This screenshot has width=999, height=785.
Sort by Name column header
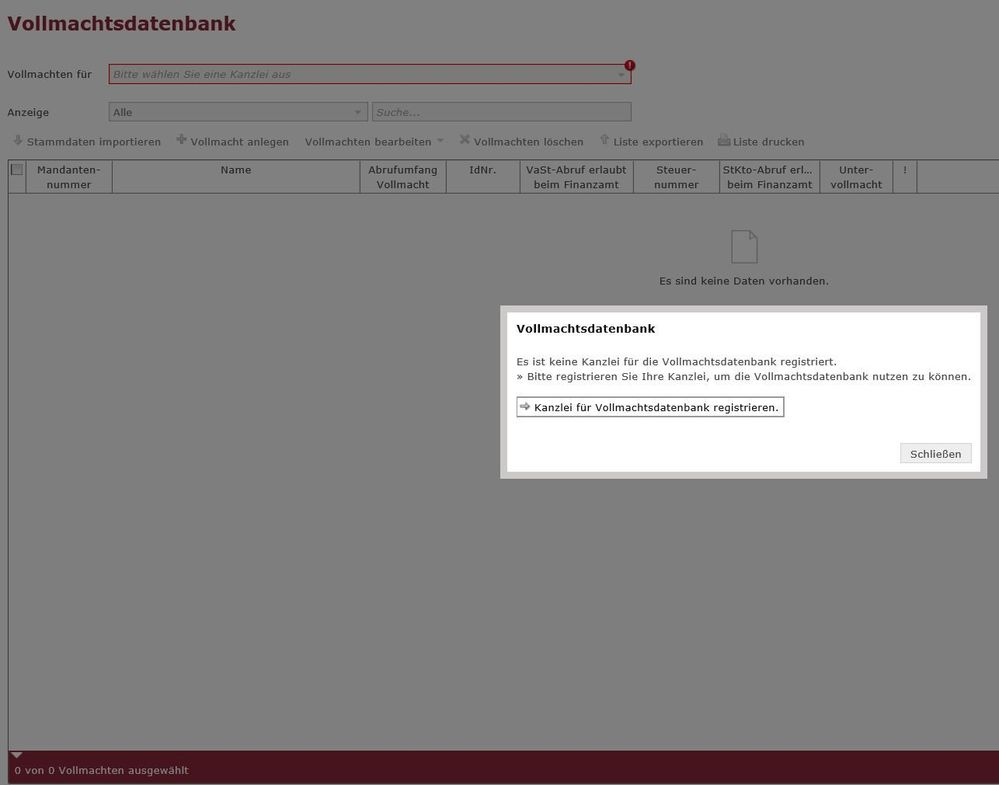(x=236, y=177)
